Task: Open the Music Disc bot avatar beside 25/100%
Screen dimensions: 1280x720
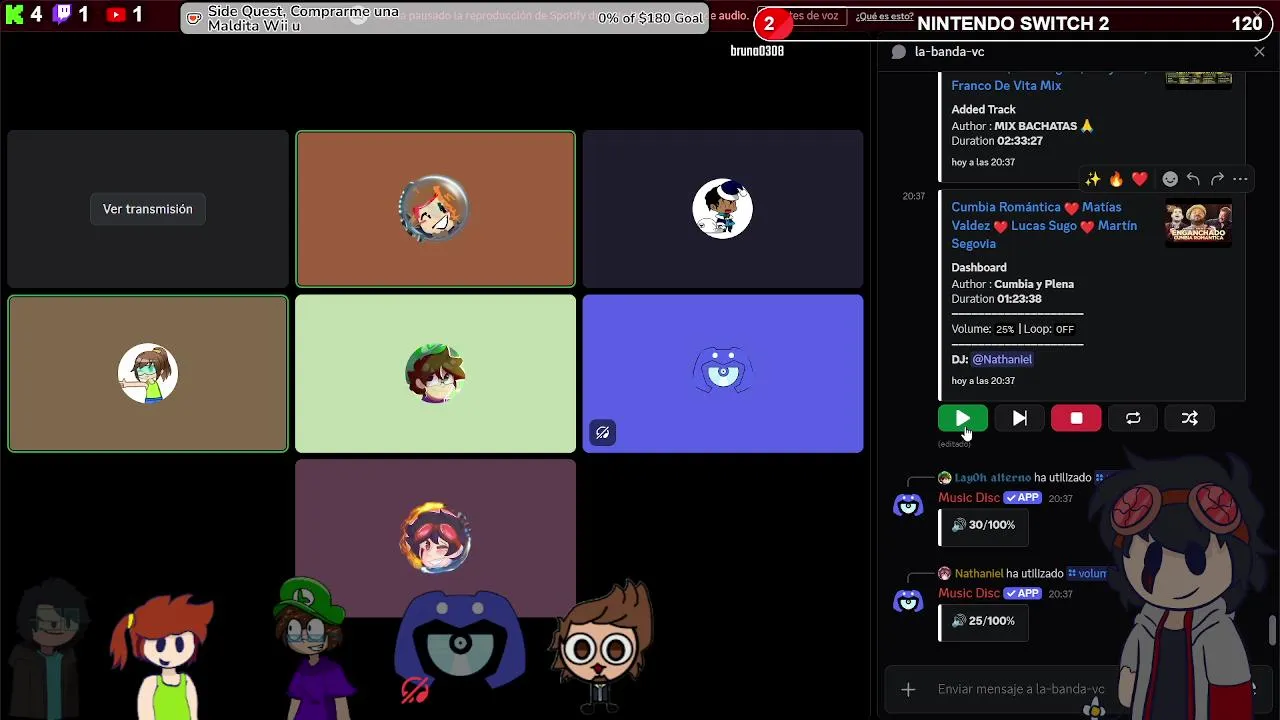Action: click(x=908, y=601)
